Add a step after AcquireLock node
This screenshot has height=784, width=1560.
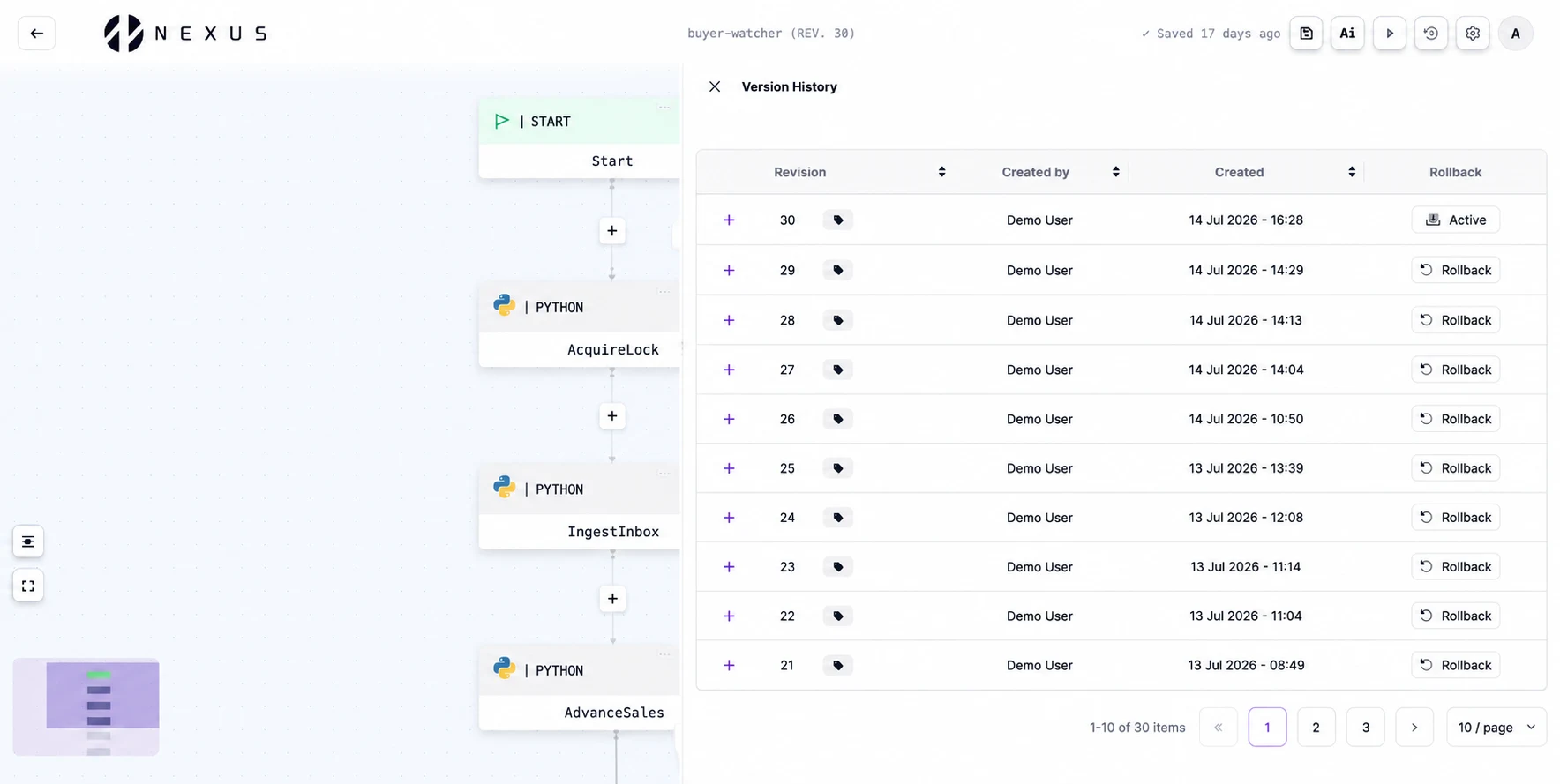612,416
